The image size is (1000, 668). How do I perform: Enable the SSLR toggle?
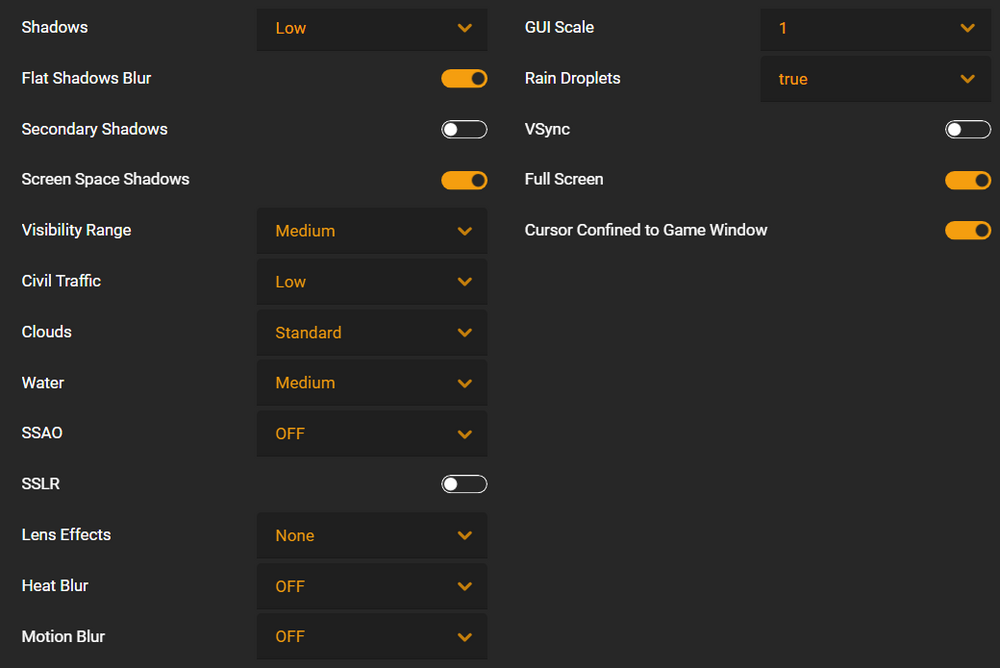(x=464, y=484)
